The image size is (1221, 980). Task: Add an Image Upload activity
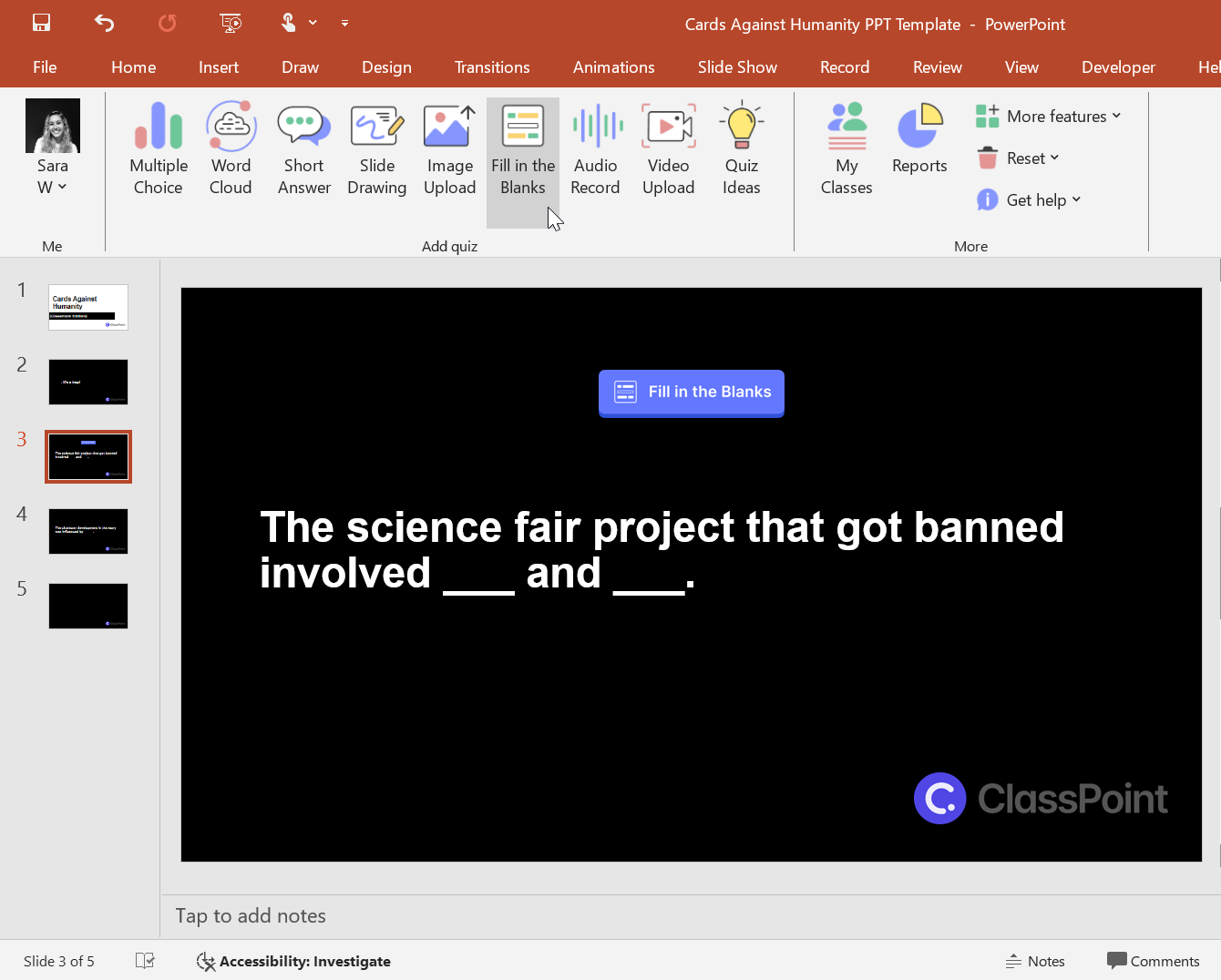point(450,149)
